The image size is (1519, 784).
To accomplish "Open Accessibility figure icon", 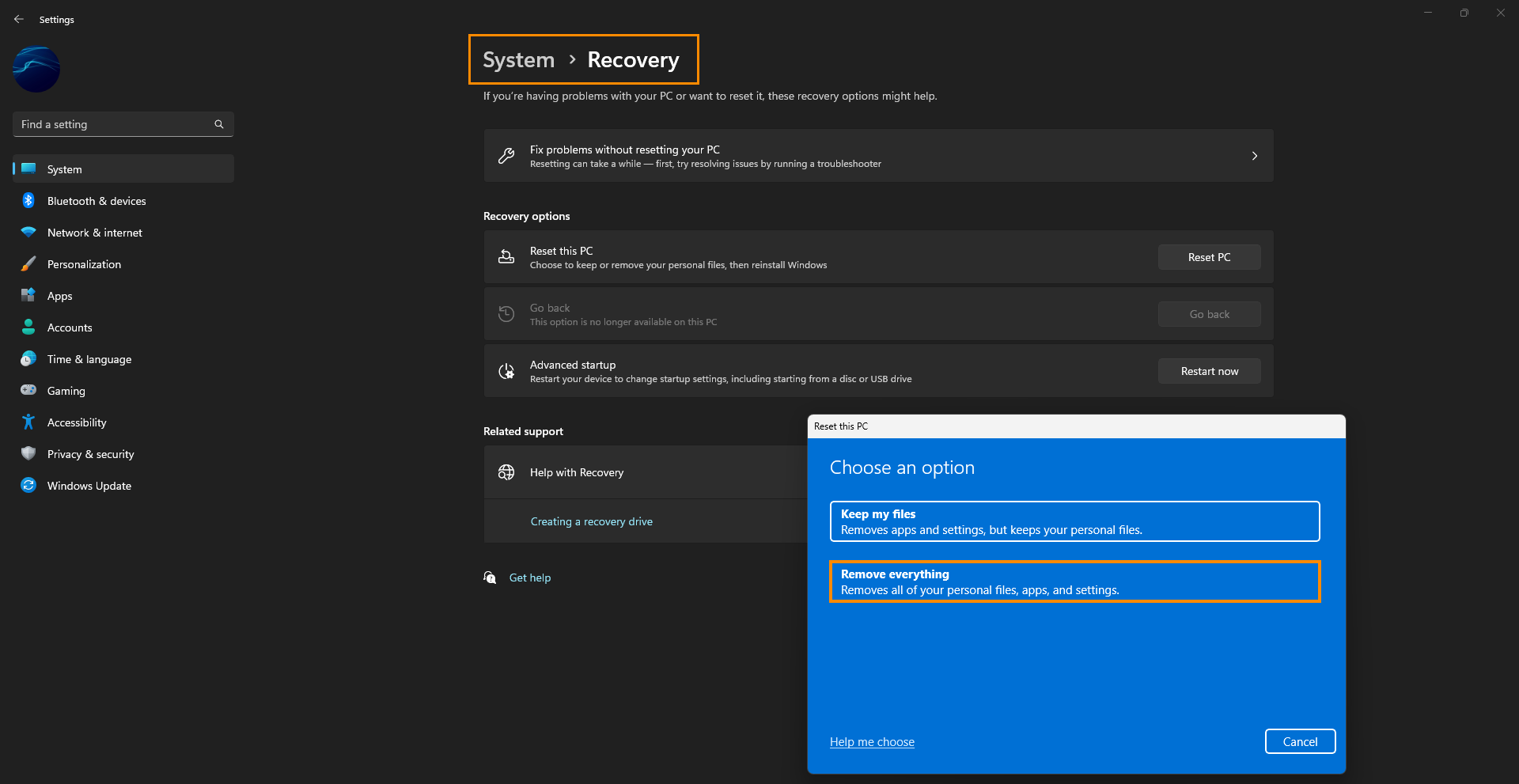I will 28,422.
